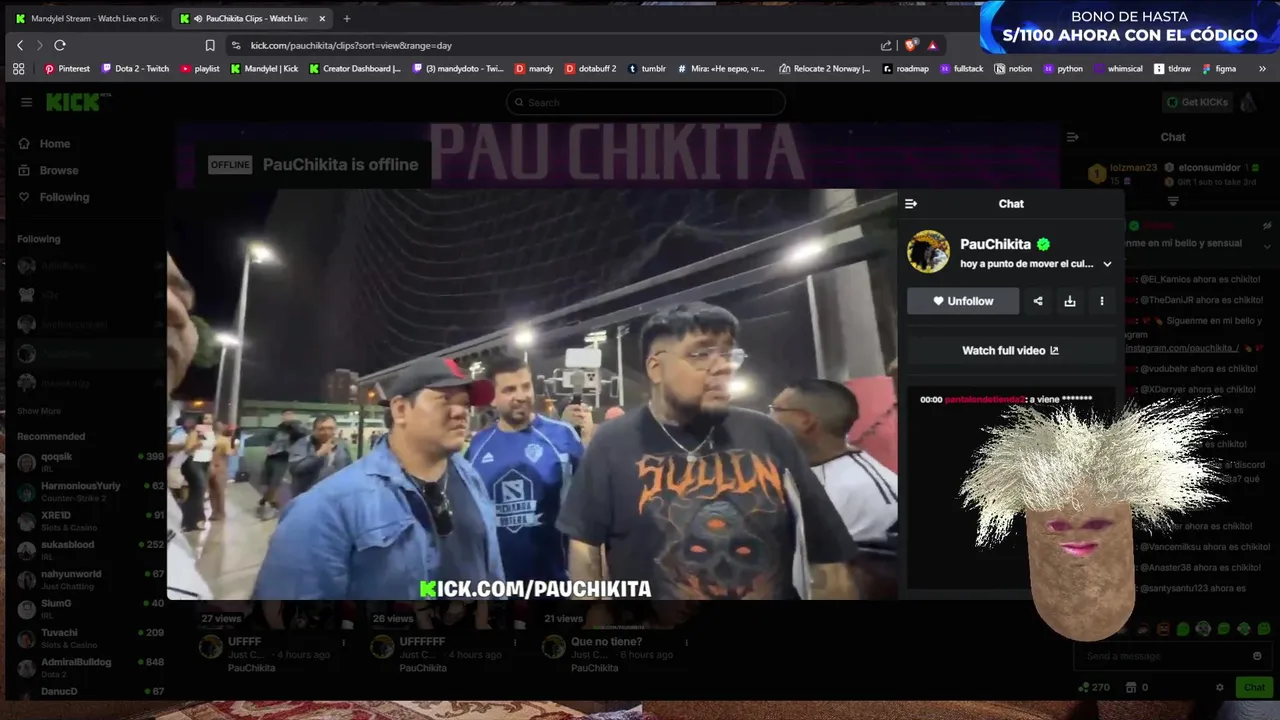Go to Browse in Kick sidebar

(47, 171)
